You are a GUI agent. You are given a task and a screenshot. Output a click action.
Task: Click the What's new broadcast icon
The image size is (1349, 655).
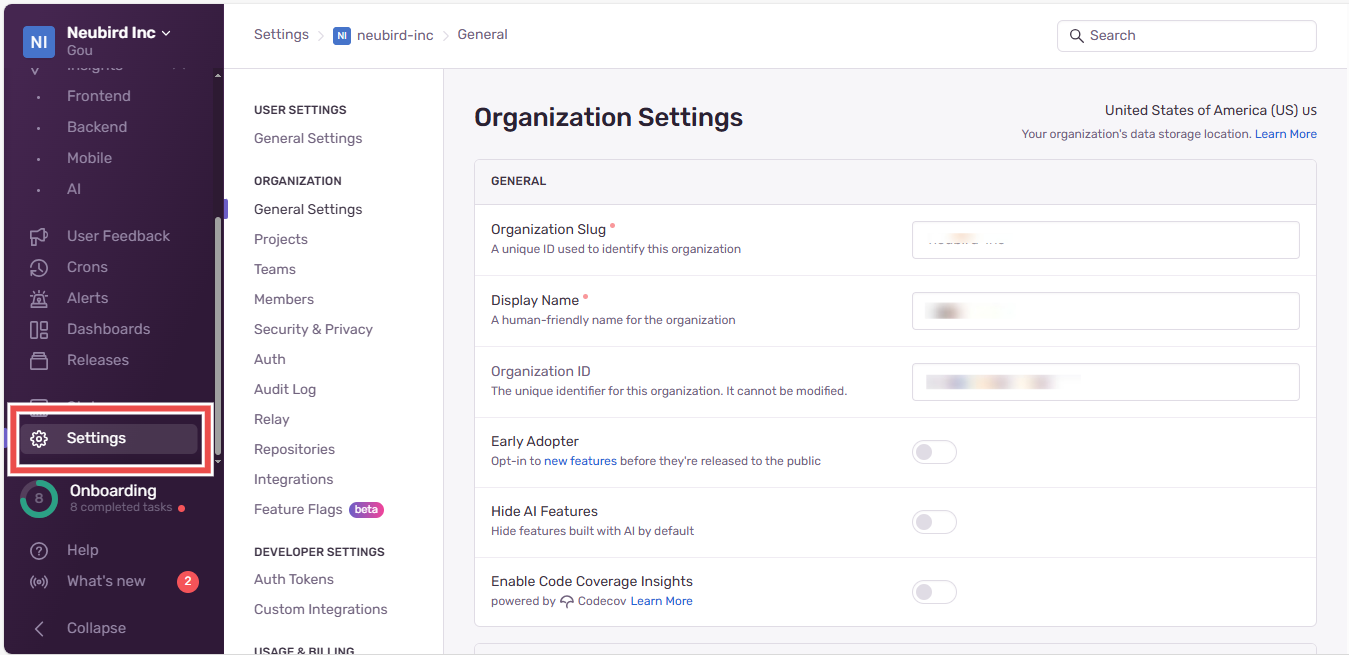click(x=39, y=581)
